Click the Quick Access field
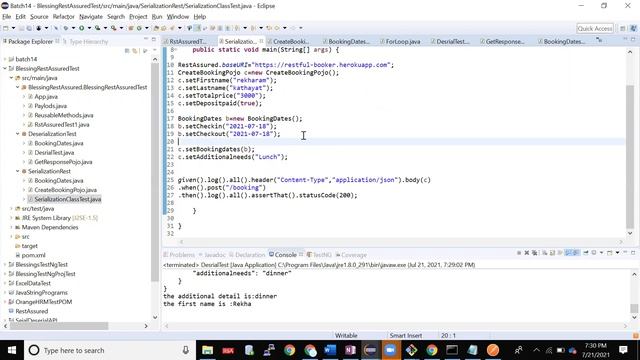The height and width of the screenshot is (360, 640). tap(595, 28)
